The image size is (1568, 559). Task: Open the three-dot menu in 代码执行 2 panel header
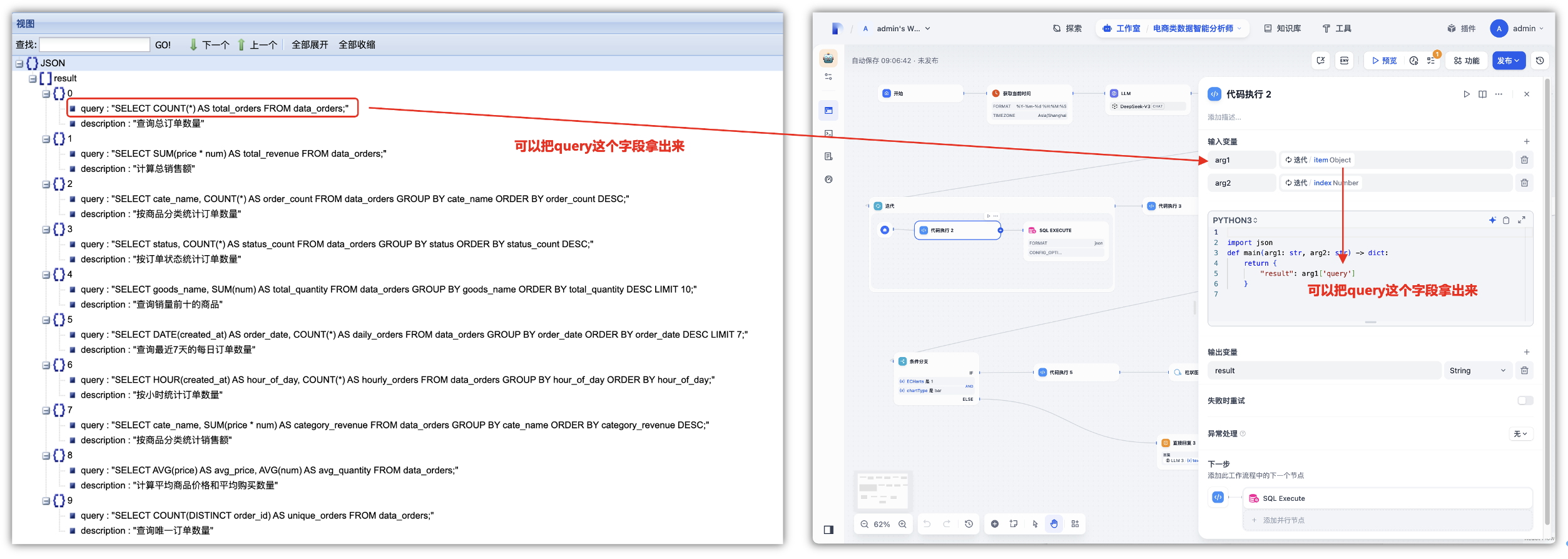pos(1499,94)
